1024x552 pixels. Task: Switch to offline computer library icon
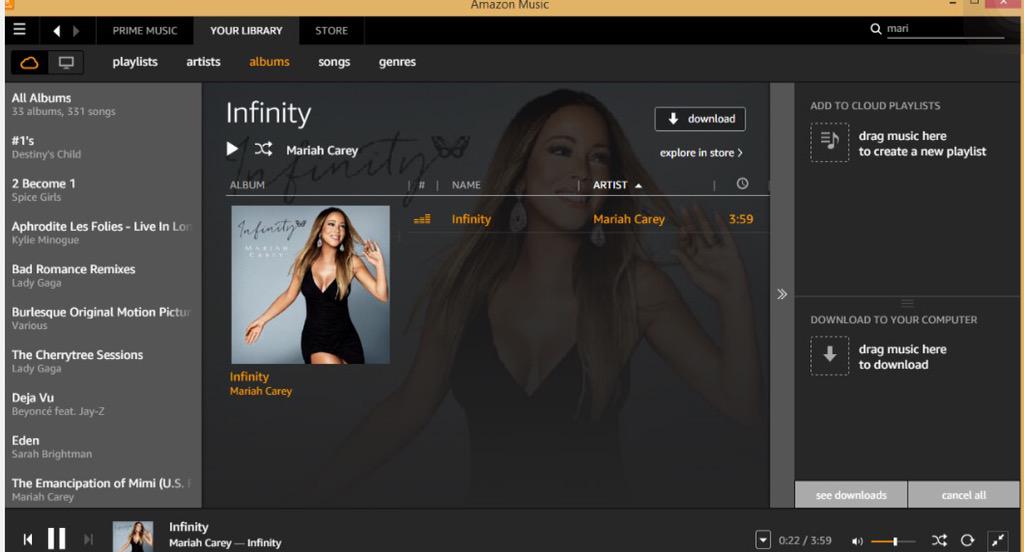pyautogui.click(x=66, y=63)
